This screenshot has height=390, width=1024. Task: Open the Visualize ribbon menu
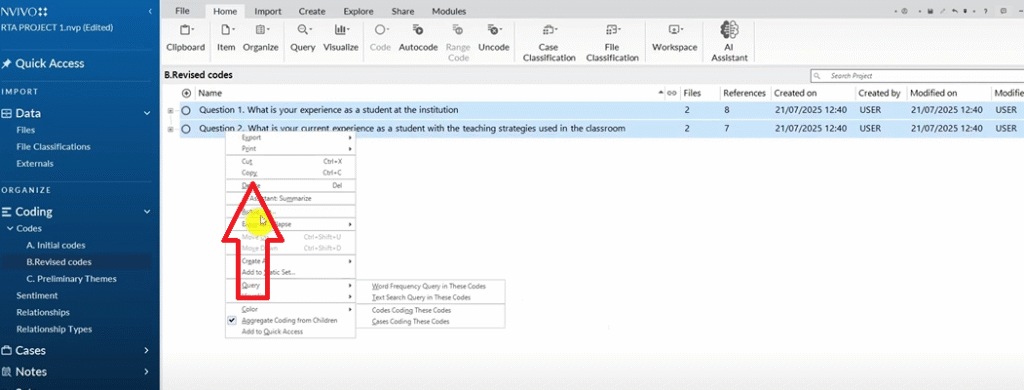tap(341, 39)
